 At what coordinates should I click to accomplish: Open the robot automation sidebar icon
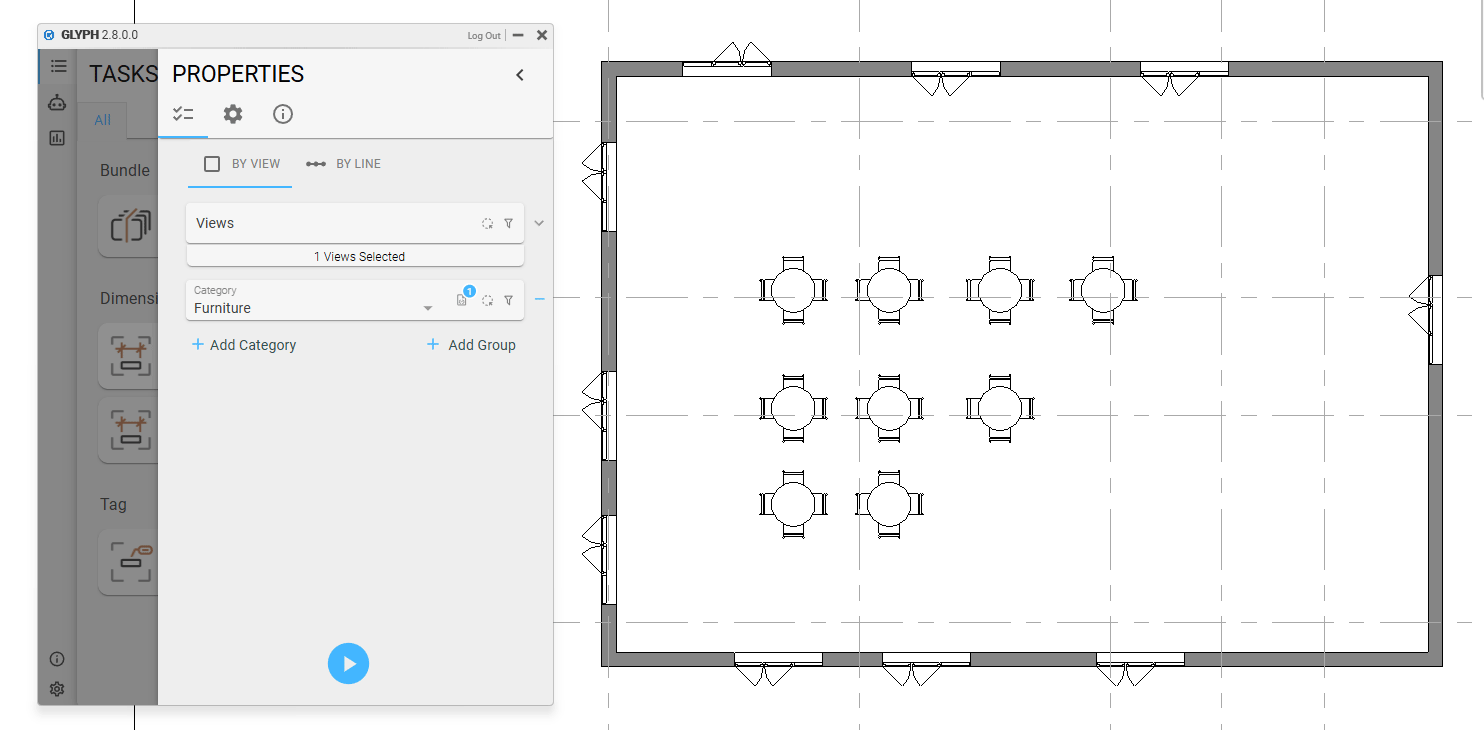pos(57,102)
